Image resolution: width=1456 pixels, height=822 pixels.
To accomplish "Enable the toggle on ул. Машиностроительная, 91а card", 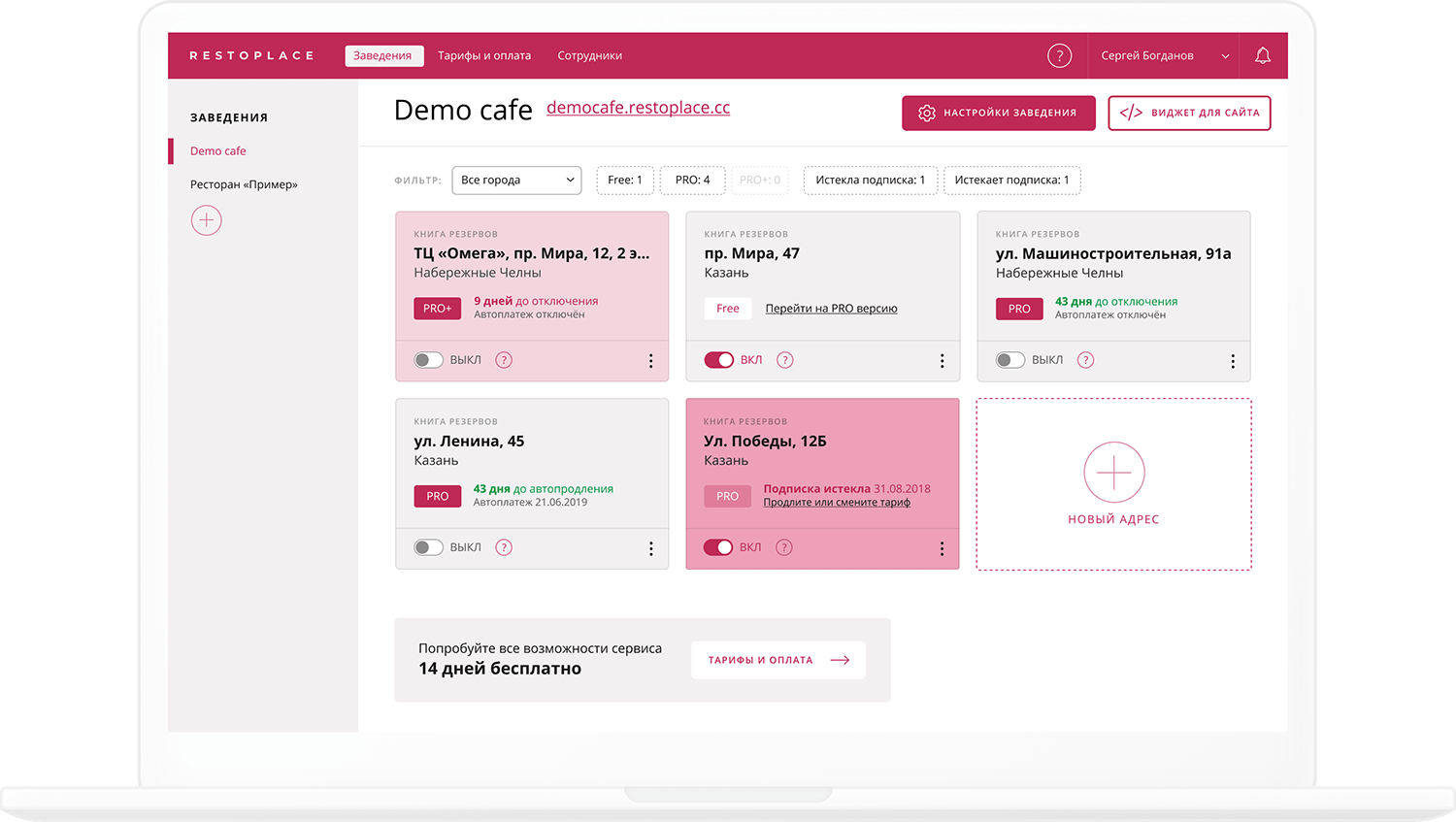I will click(1010, 360).
